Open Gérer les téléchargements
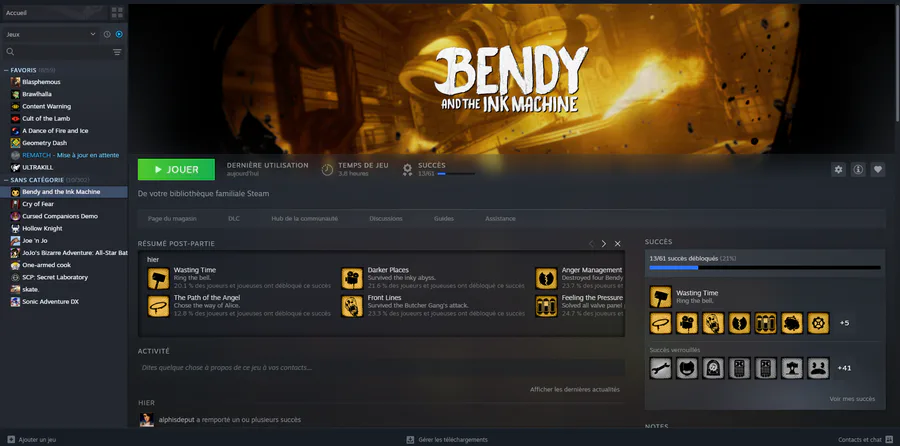The height and width of the screenshot is (446, 900). point(447,440)
